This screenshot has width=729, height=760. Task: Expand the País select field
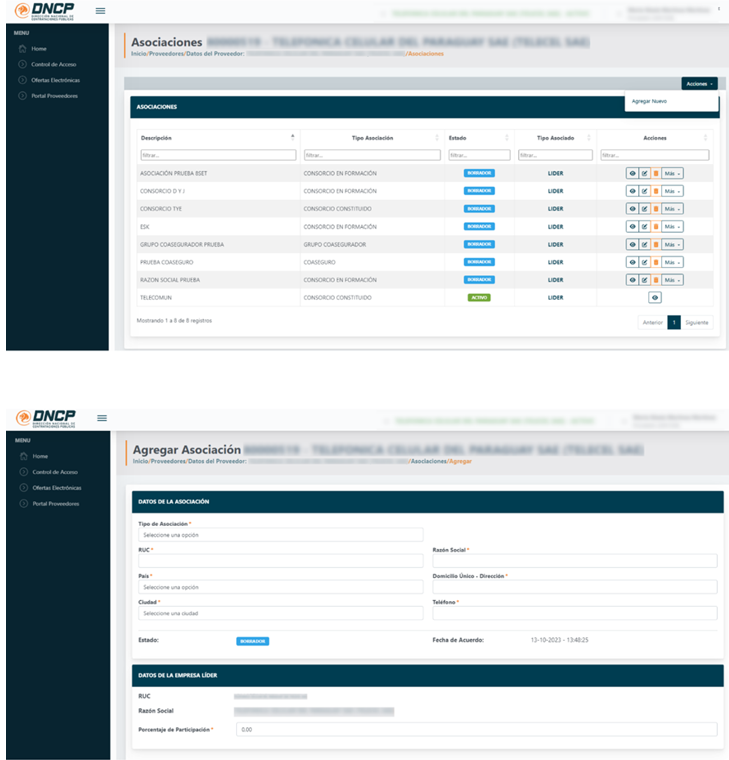[280, 587]
